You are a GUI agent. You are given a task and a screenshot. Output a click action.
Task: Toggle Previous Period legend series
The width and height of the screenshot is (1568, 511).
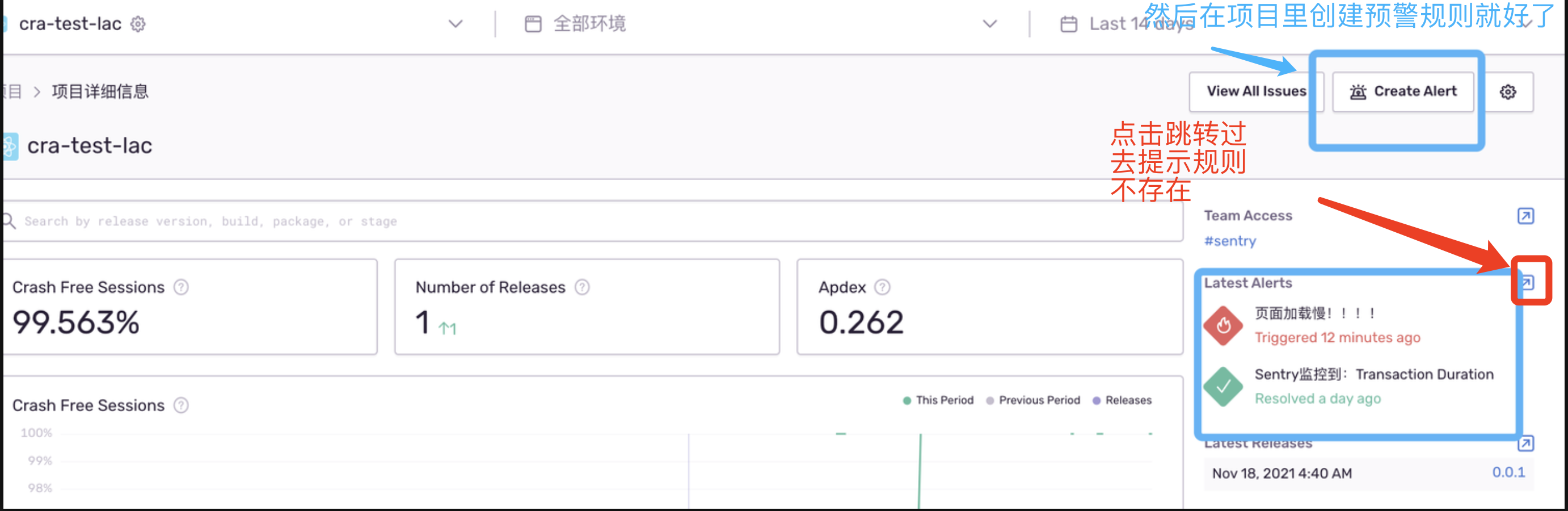(1033, 400)
